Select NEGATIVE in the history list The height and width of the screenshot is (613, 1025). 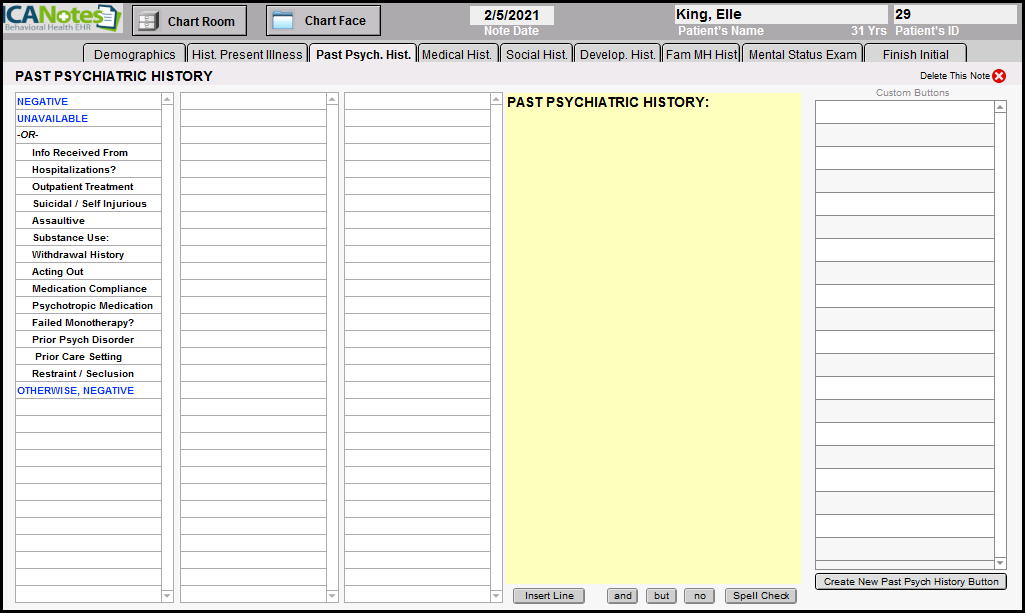click(43, 102)
